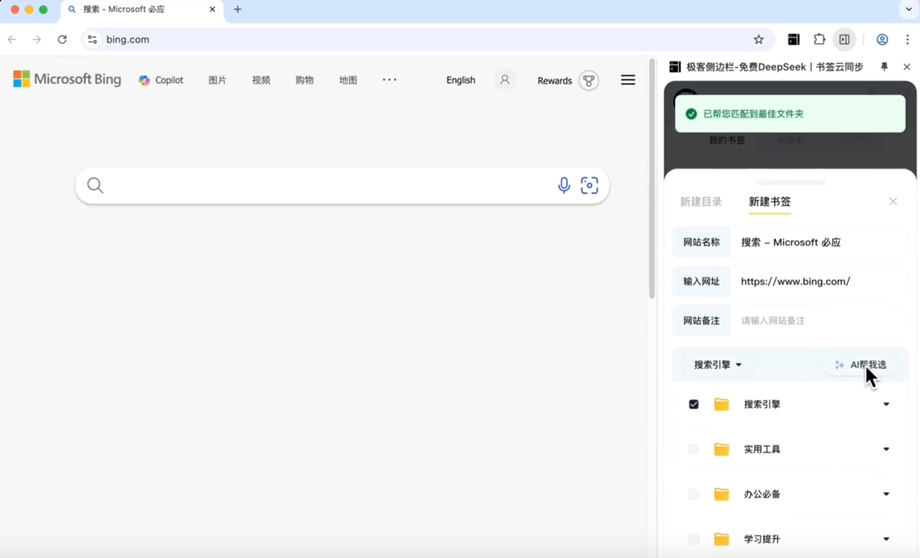Open visual search camera icon

[x=590, y=185]
